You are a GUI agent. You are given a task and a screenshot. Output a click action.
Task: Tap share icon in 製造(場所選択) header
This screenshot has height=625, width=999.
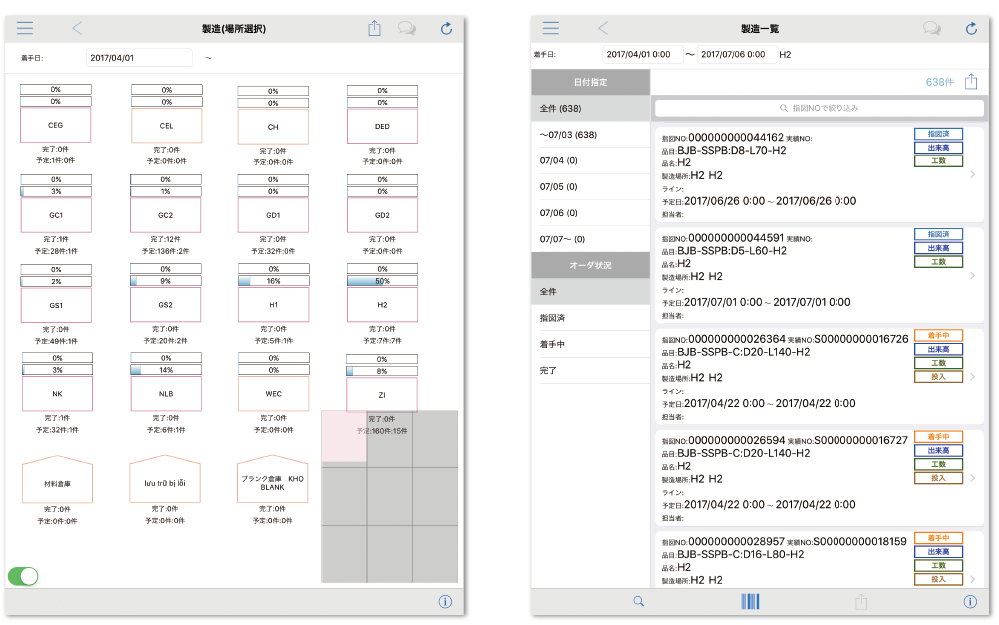click(x=375, y=29)
